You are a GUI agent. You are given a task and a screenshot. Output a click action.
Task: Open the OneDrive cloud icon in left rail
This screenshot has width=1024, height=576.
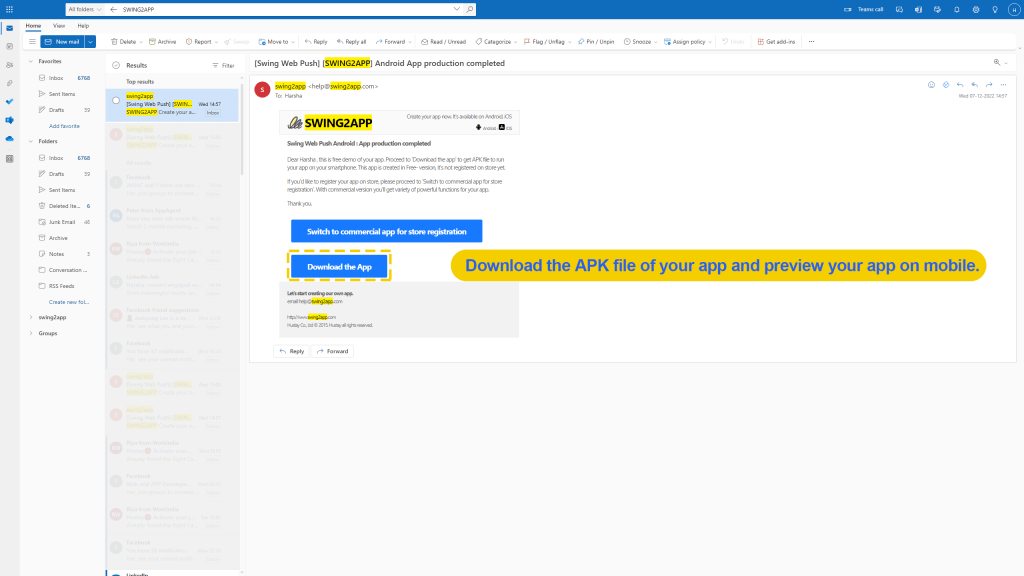[9, 138]
